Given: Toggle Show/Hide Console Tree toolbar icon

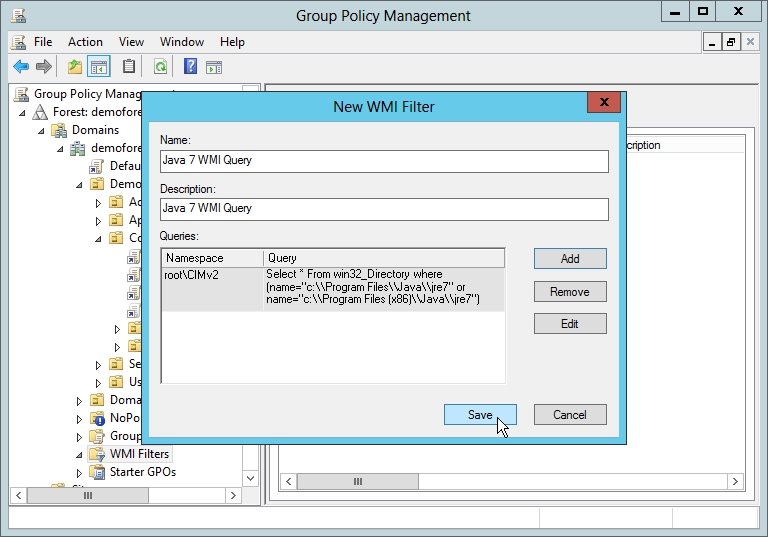Looking at the screenshot, I should [x=99, y=67].
